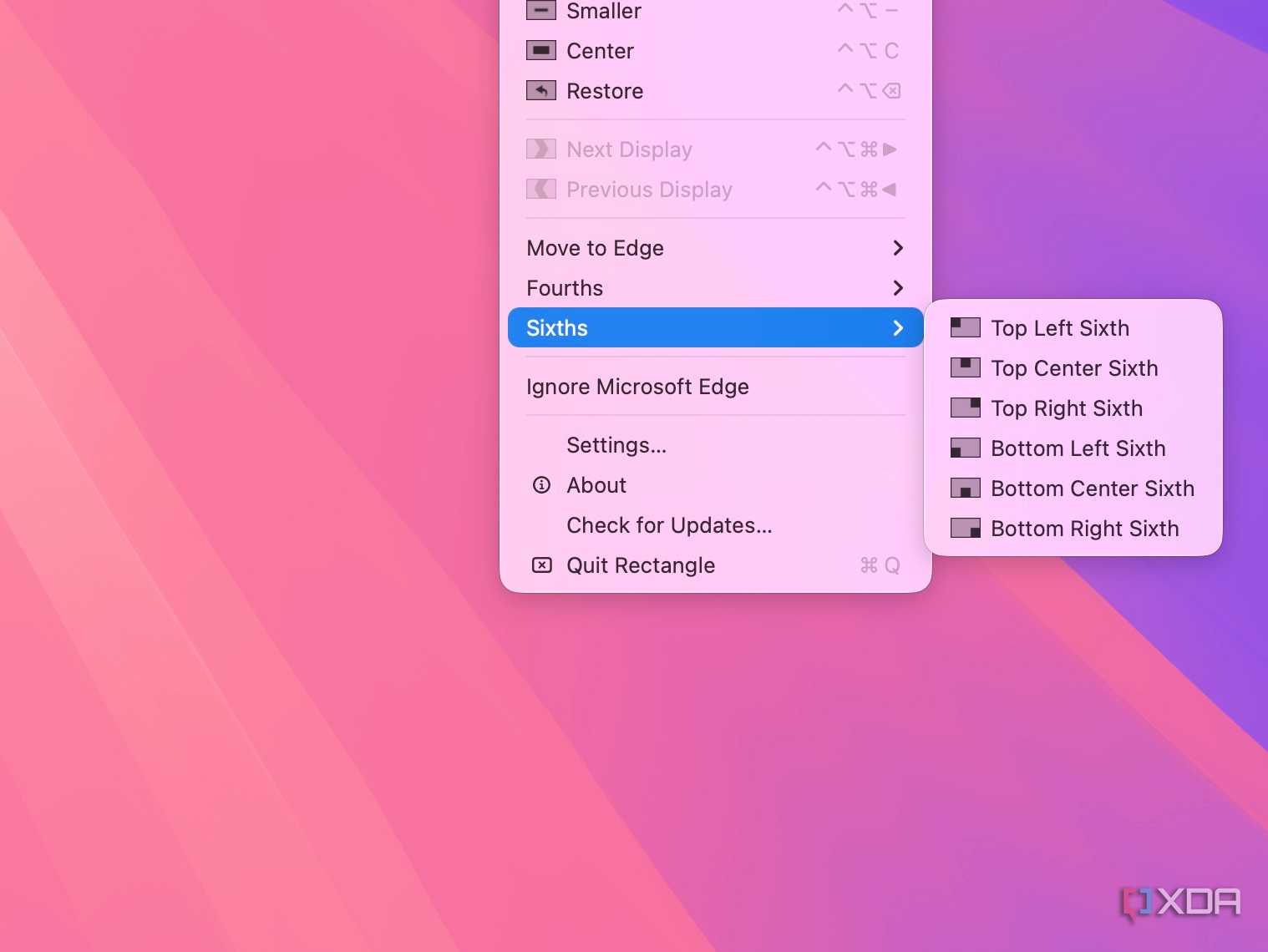Click the Restore keyboard shortcut hint
This screenshot has width=1268, height=952.
point(869,90)
